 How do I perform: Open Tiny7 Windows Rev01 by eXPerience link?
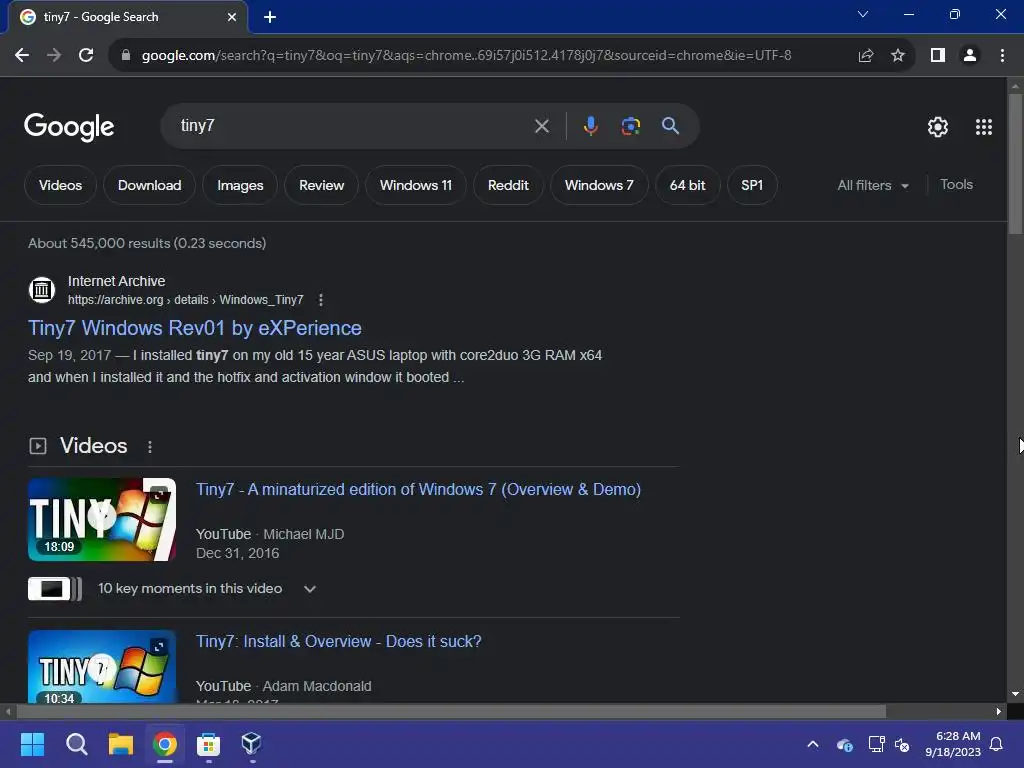(195, 328)
